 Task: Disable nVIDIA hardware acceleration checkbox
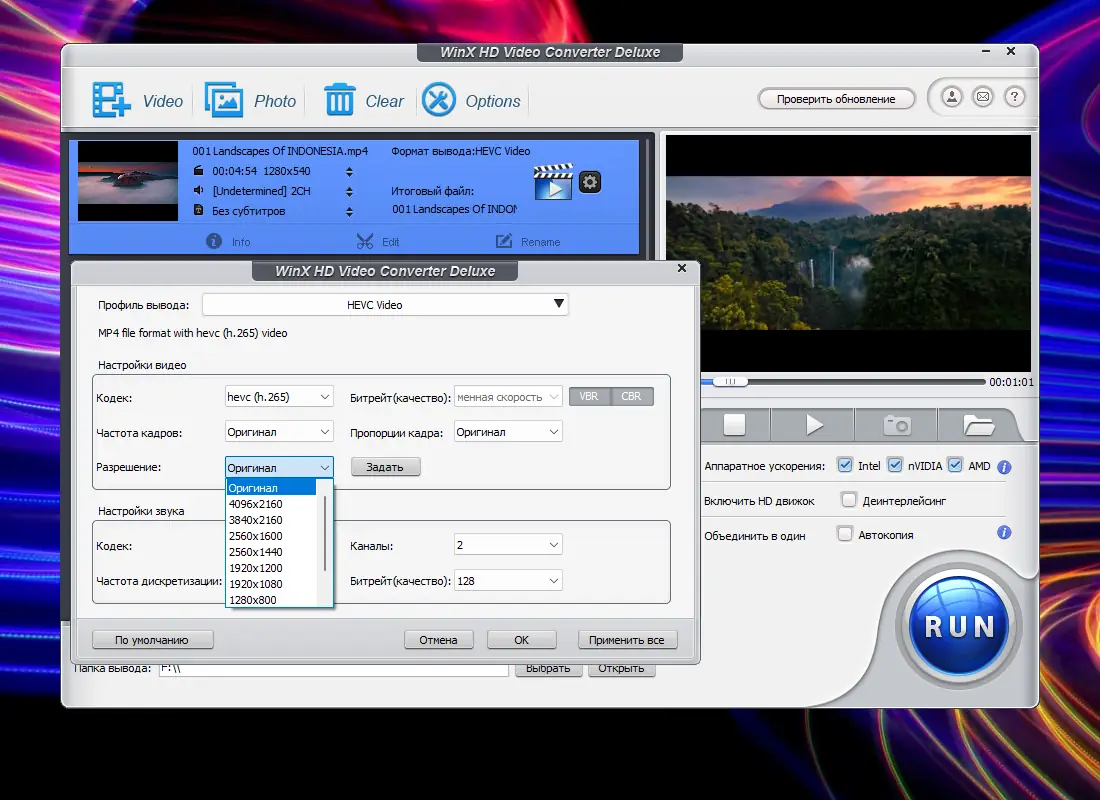tap(895, 466)
